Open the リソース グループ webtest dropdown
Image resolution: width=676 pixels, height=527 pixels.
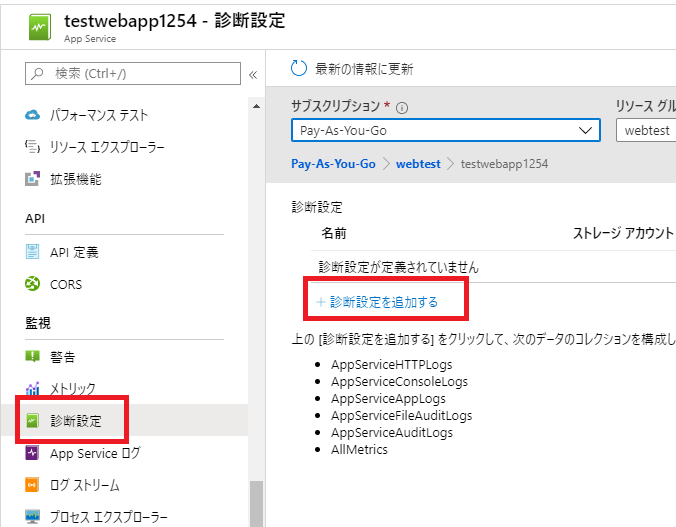point(646,130)
